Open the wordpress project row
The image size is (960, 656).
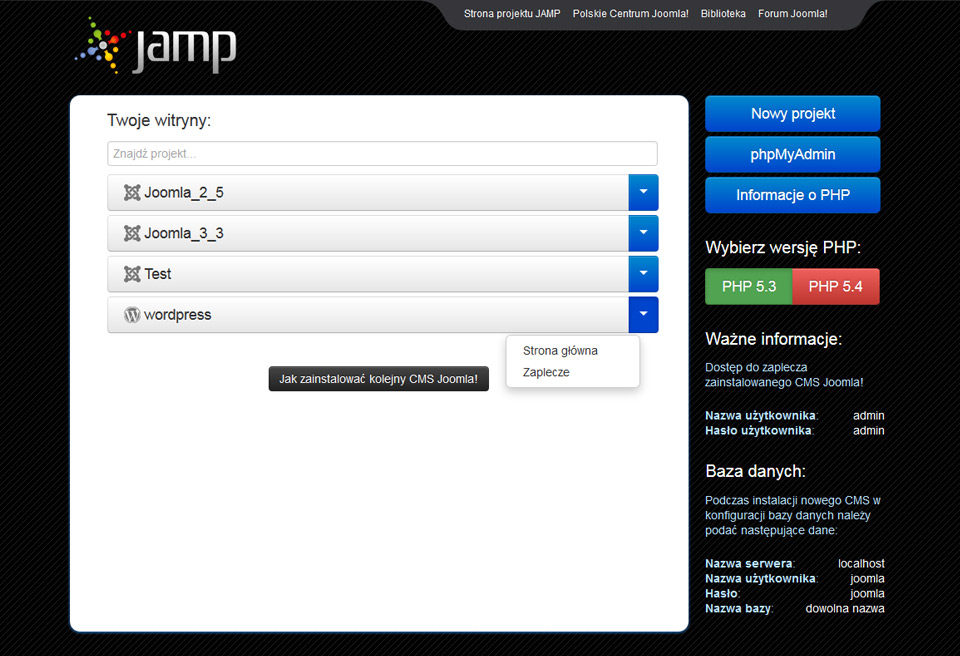368,315
